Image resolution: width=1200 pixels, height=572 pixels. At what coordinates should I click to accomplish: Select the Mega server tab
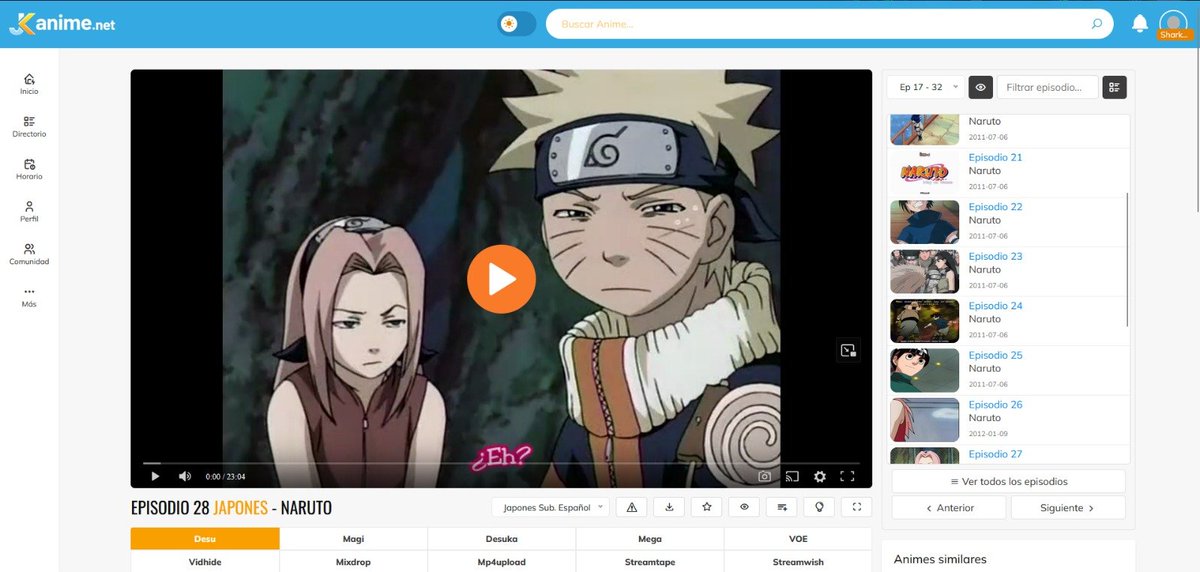649,539
